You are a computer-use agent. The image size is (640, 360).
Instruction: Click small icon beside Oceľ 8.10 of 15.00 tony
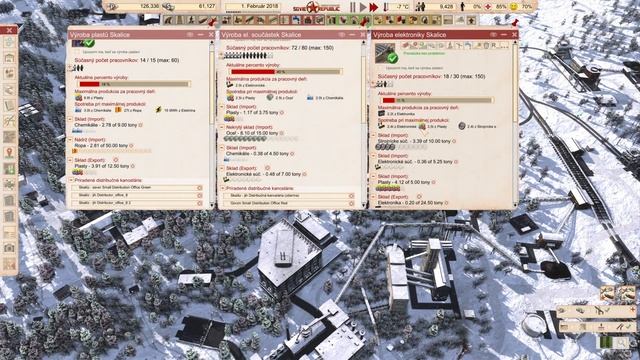pyautogui.click(x=282, y=133)
